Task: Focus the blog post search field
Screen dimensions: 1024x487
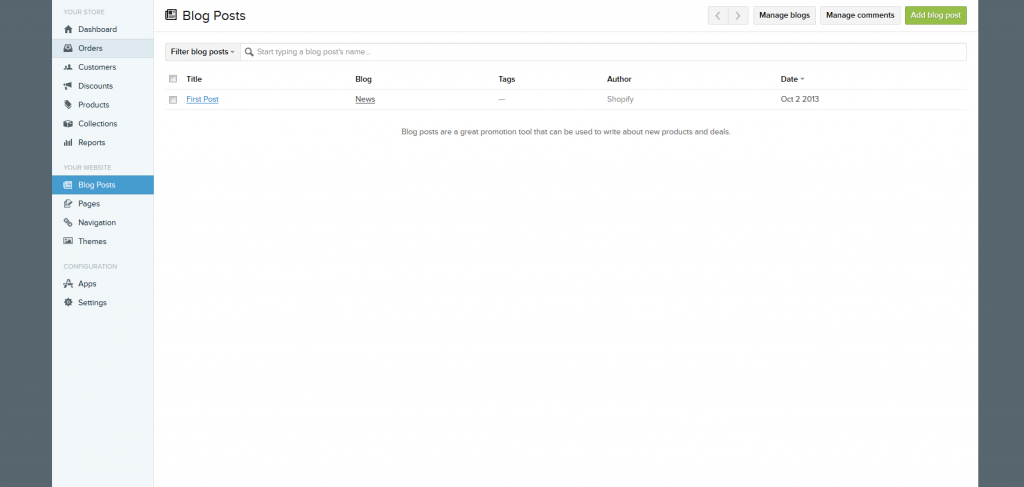Action: tap(603, 52)
